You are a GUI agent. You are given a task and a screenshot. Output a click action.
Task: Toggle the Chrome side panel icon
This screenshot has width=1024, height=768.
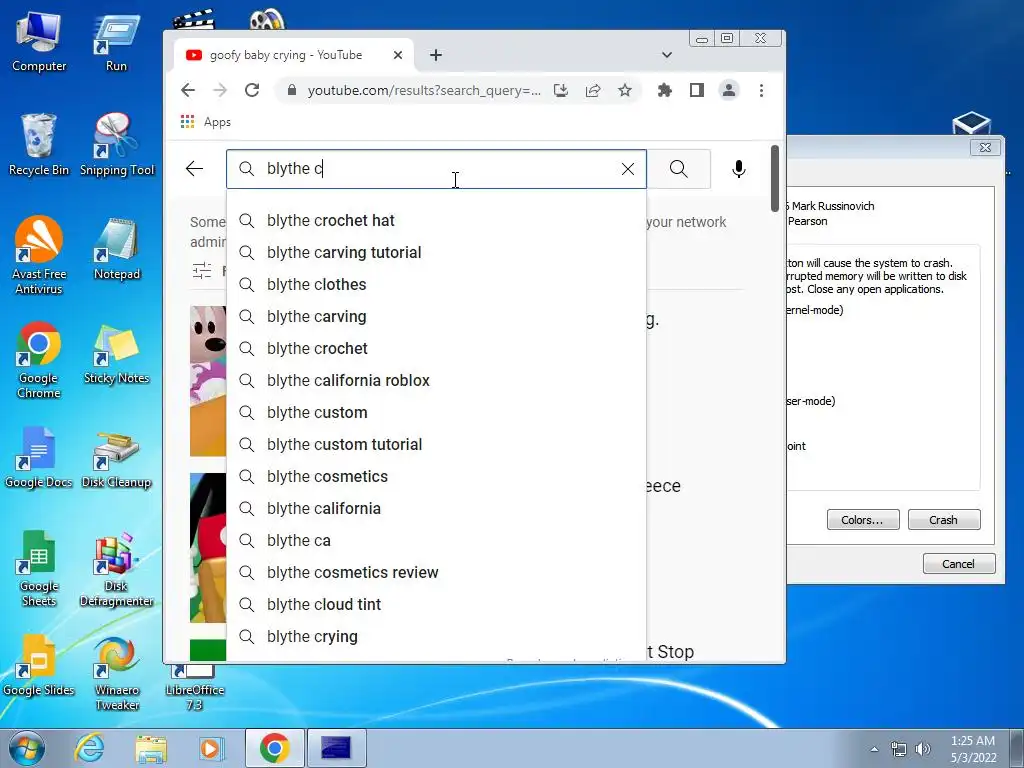tap(697, 90)
